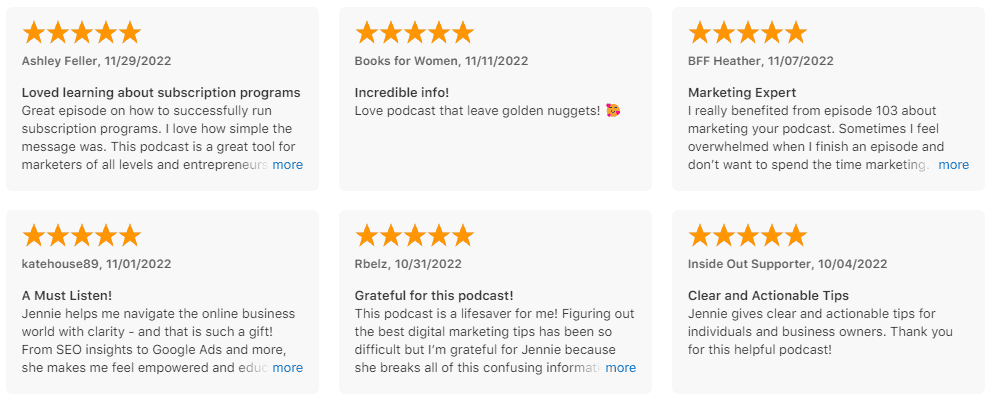Click reviewer name Inside Out Supporter

tap(749, 264)
